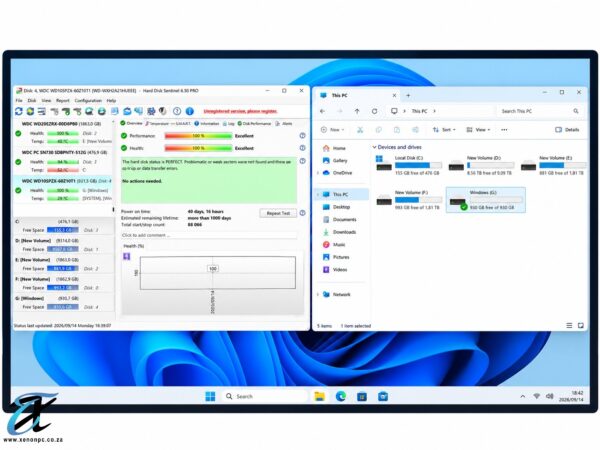Viewport: 600px width, 450px height.
Task: Click the purple save icon above the health graph
Action: pos(127,256)
